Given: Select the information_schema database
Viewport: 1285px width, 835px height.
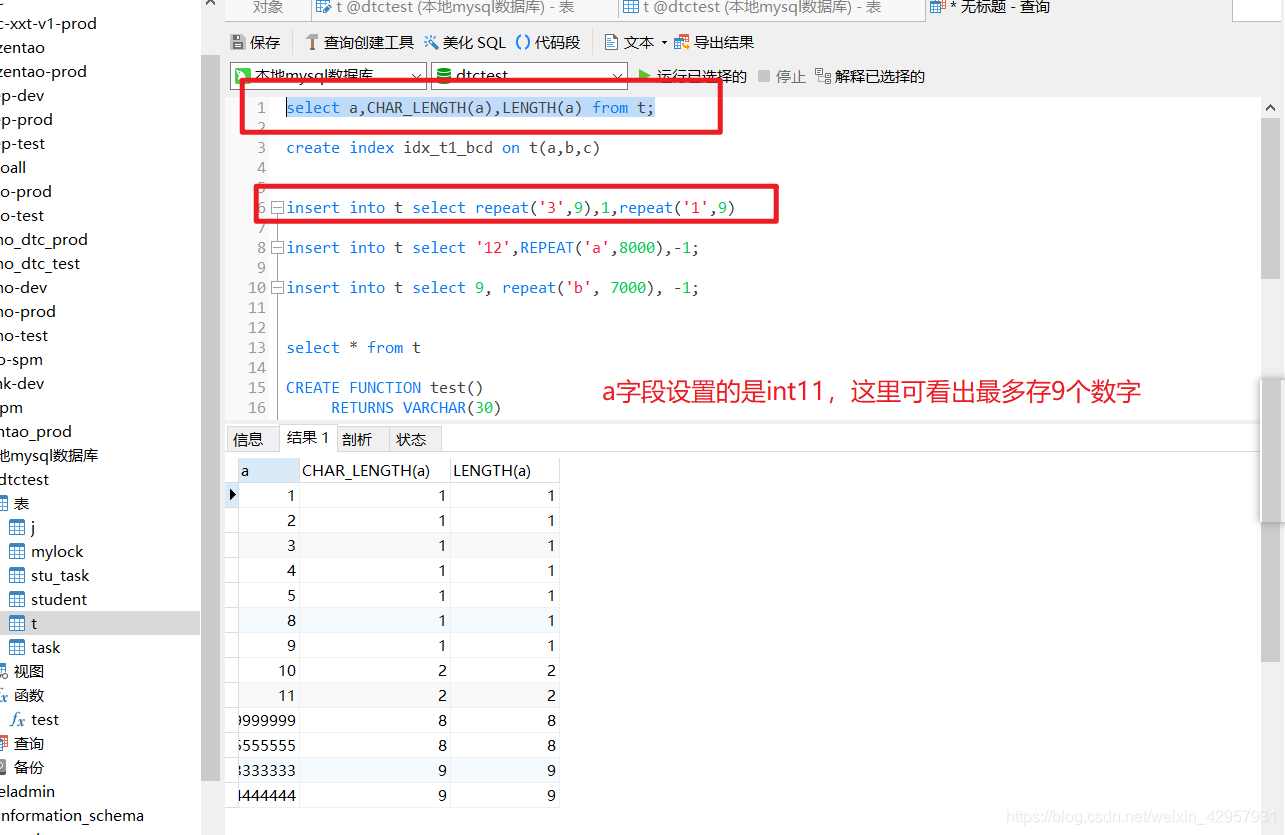Looking at the screenshot, I should pos(72,815).
